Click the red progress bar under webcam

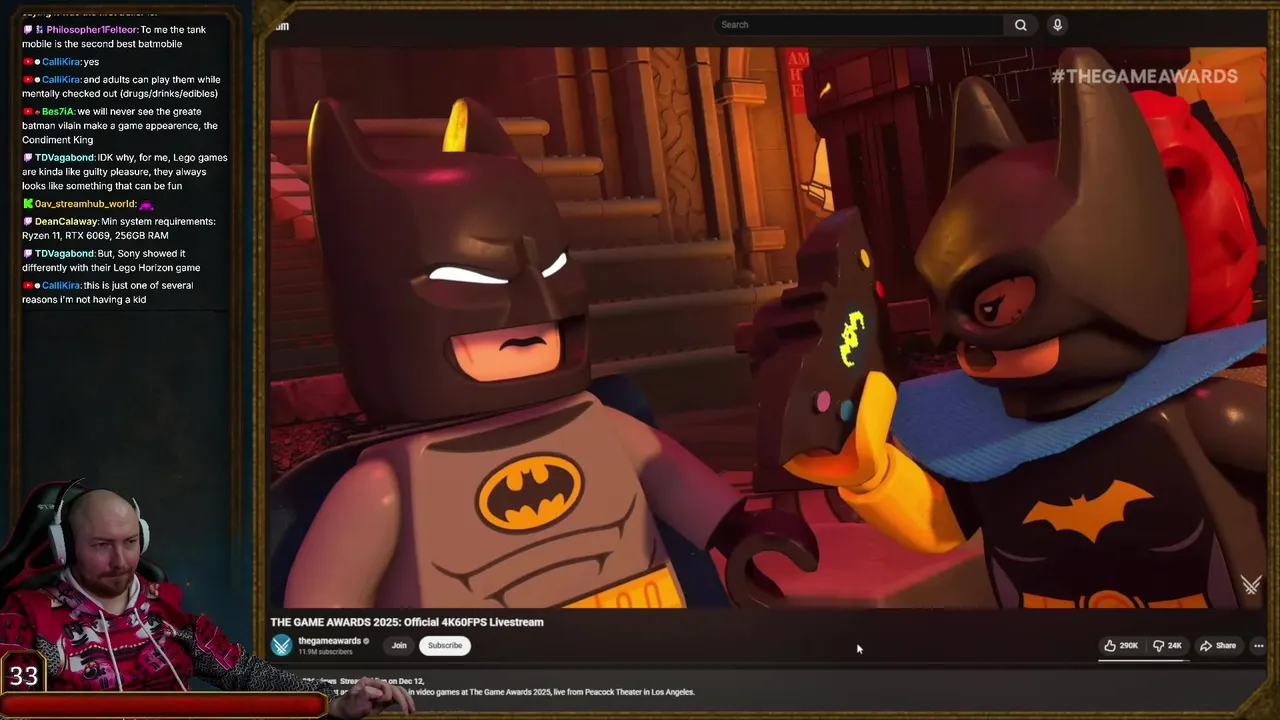click(162, 704)
